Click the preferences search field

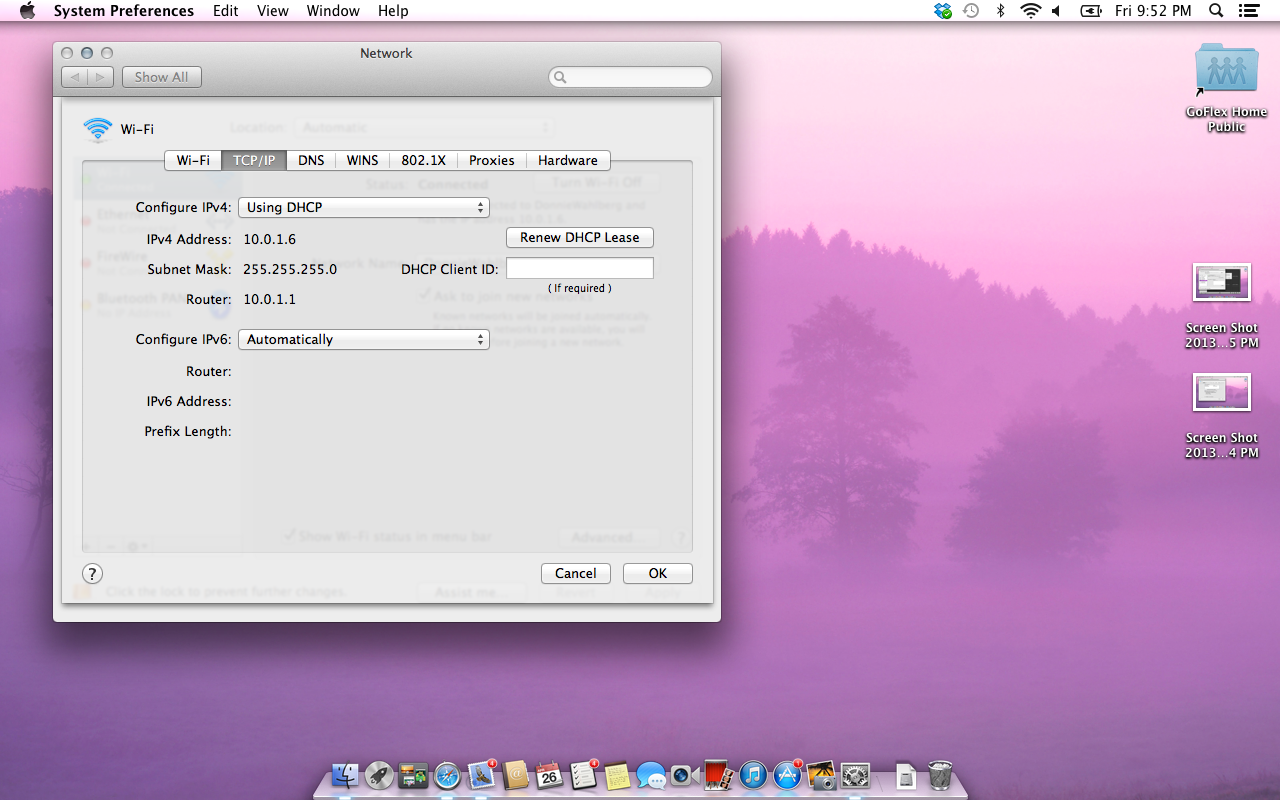[630, 77]
